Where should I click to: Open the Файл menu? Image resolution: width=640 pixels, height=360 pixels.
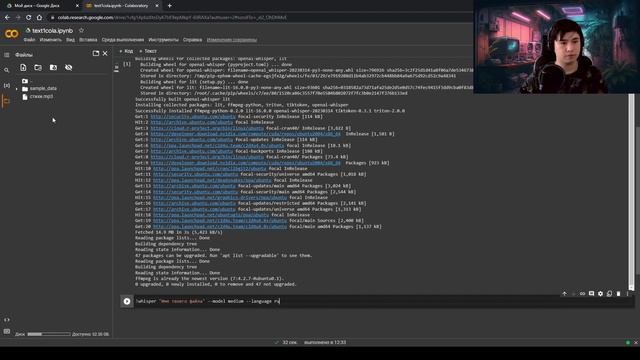point(29,40)
